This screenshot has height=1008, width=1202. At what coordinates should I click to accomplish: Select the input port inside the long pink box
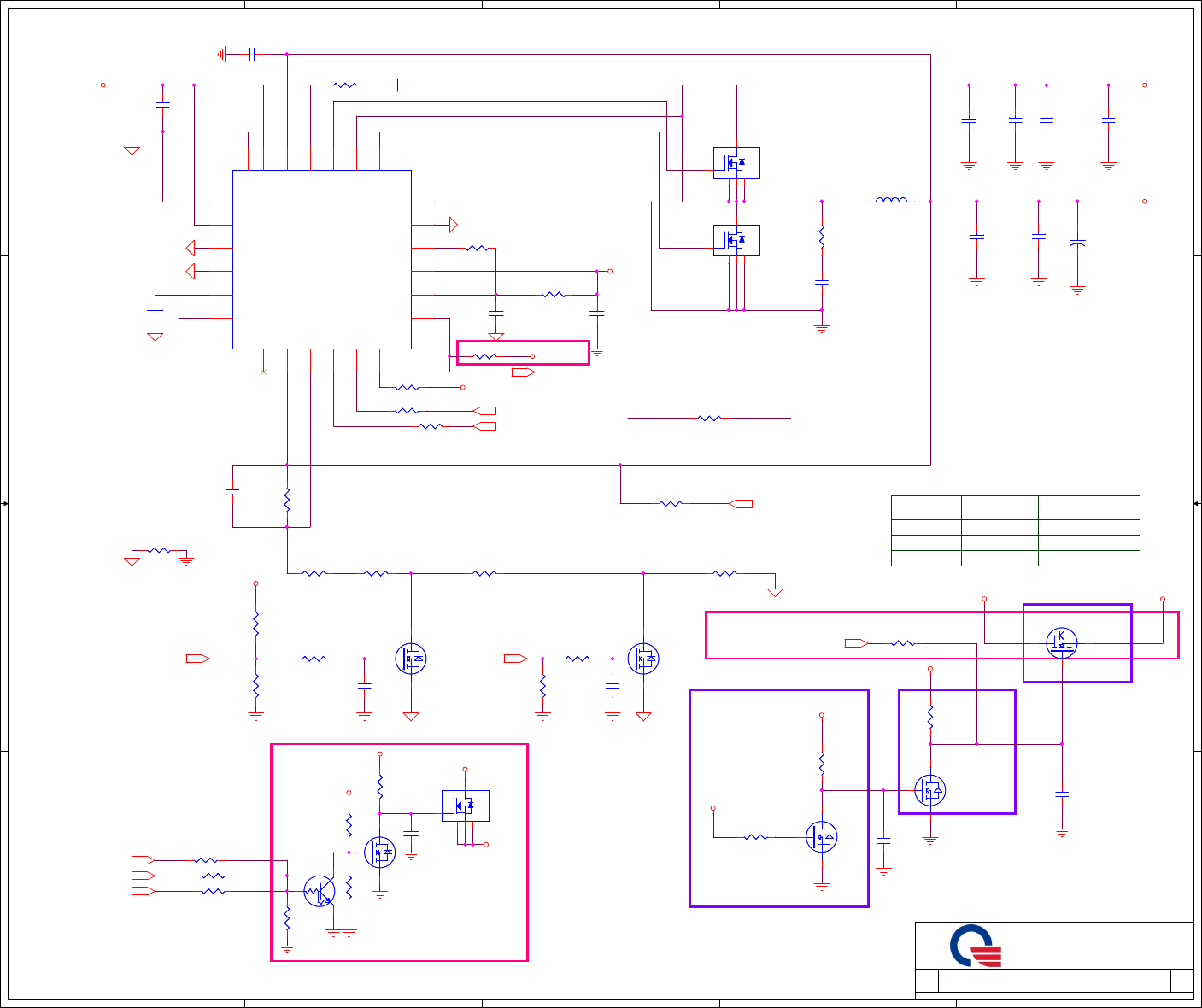857,643
